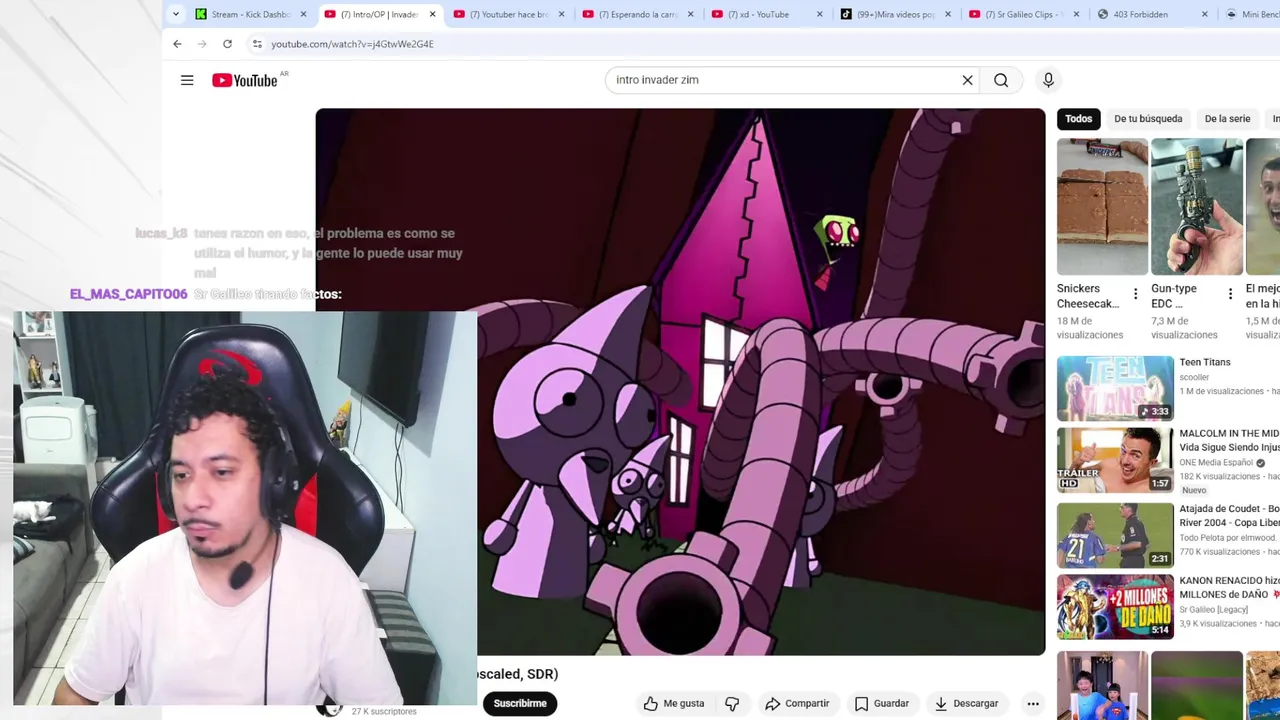Like the video with Me gusta

point(674,703)
